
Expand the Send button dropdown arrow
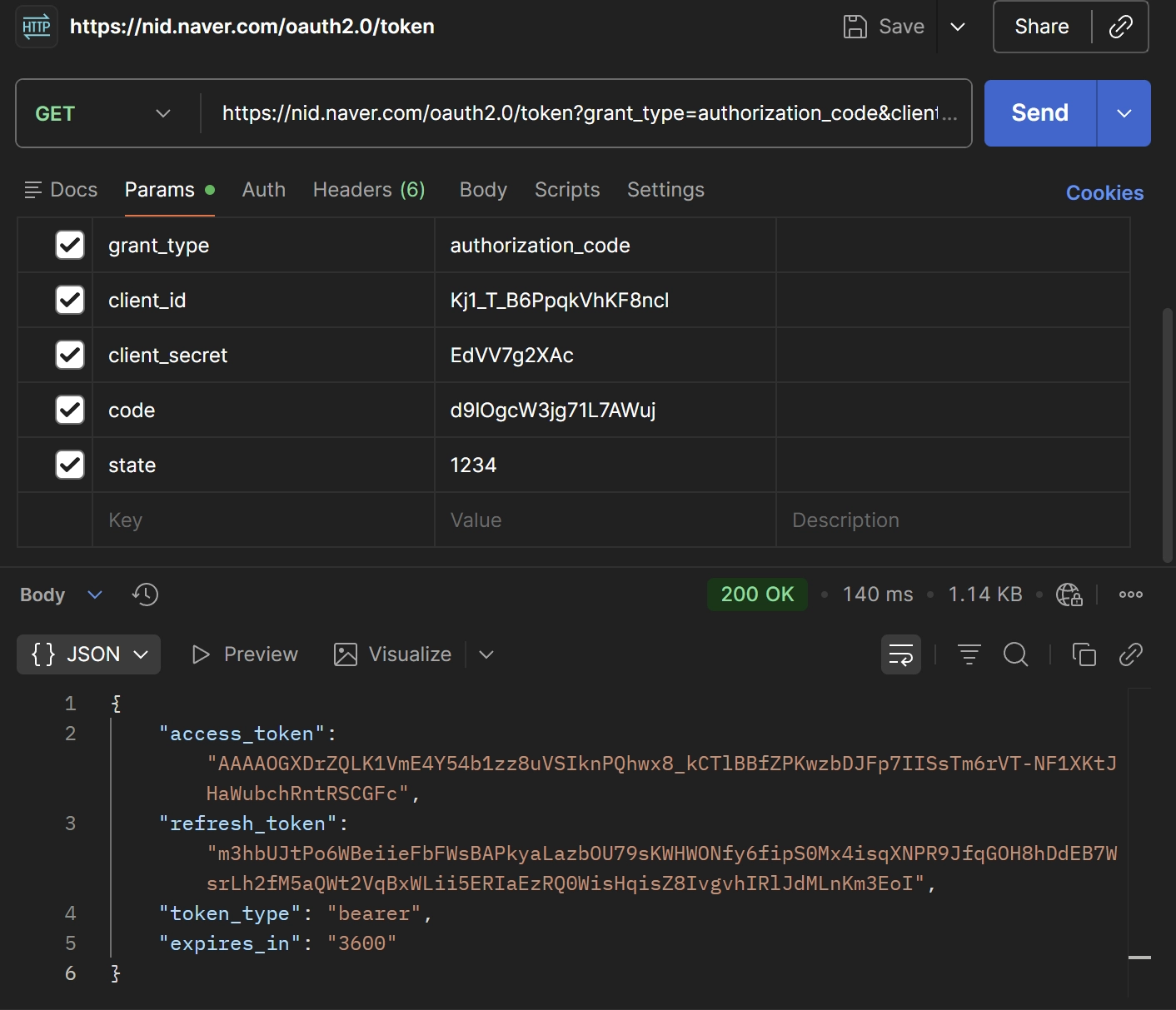(x=1124, y=113)
